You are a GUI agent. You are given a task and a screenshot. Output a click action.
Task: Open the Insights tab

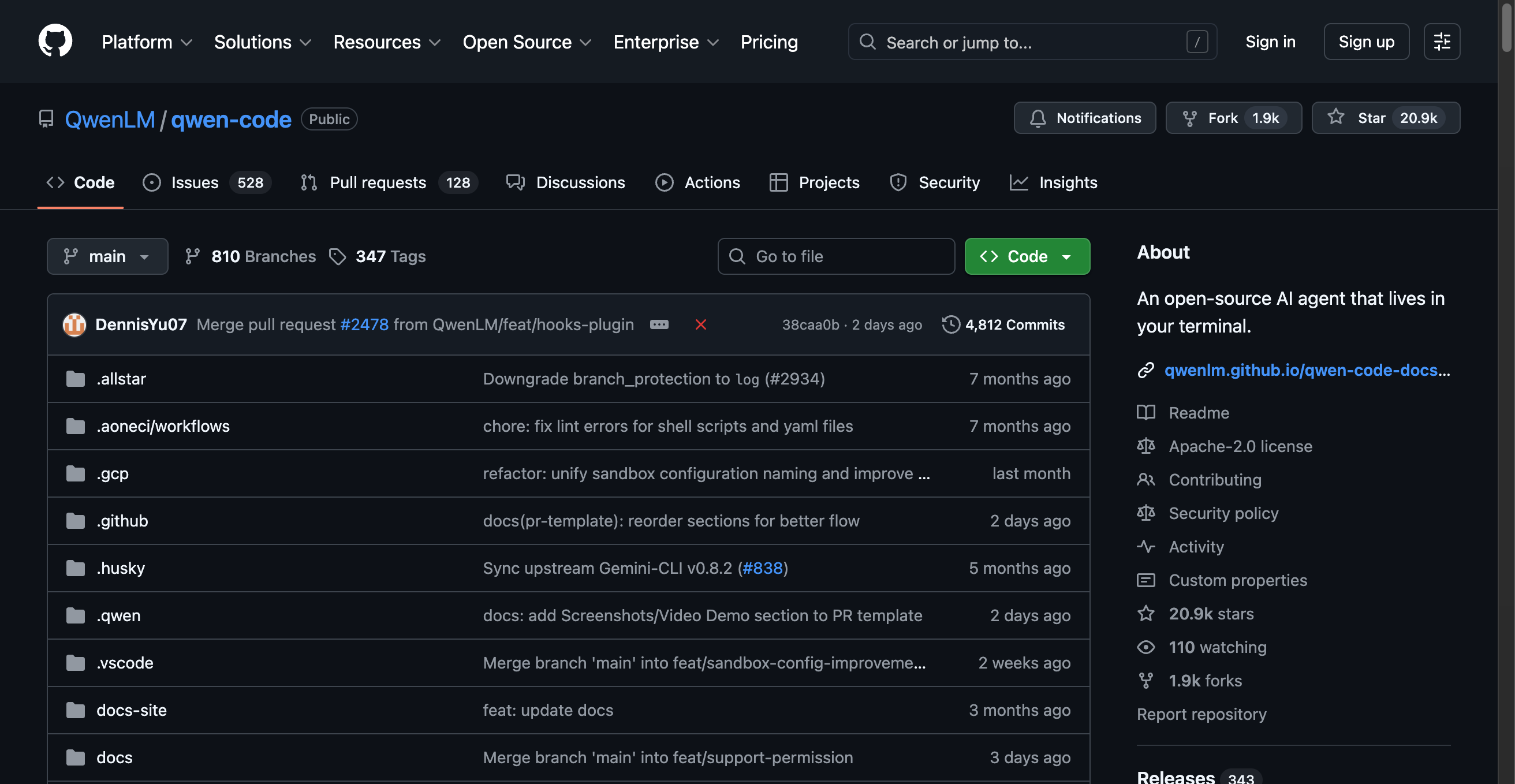[x=1053, y=182]
